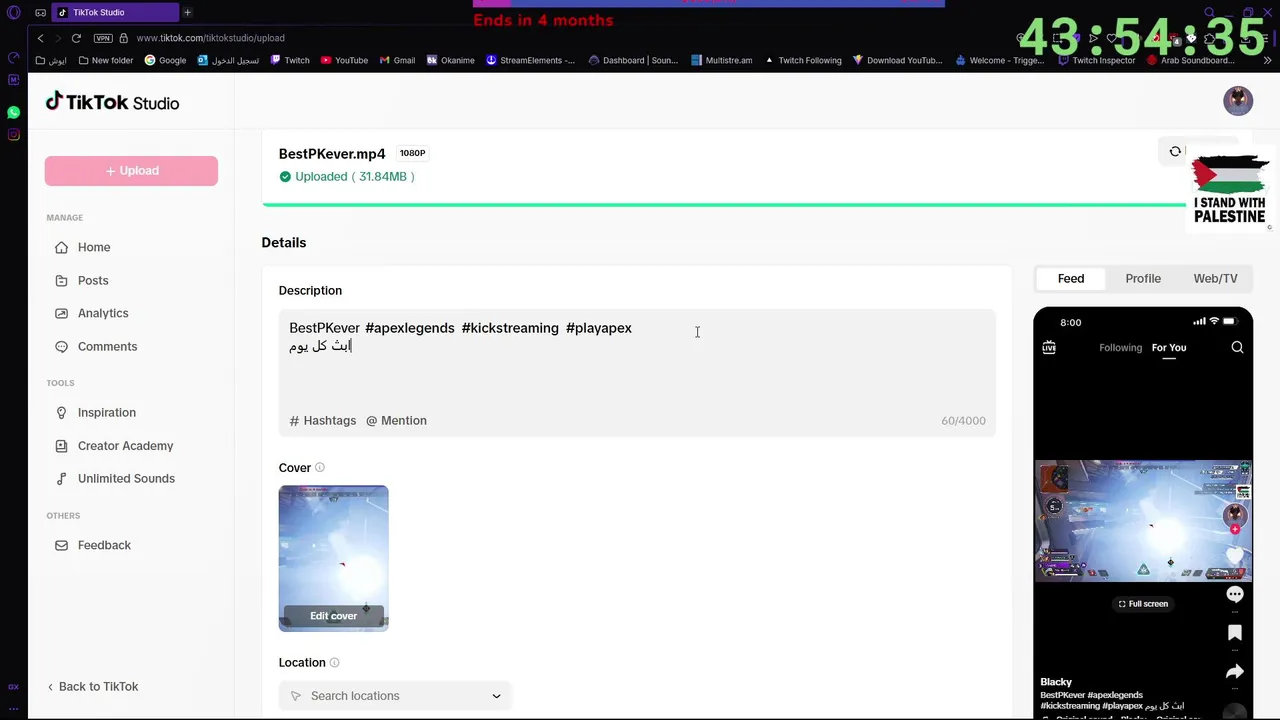Open the Okanime bookmark

tap(451, 60)
